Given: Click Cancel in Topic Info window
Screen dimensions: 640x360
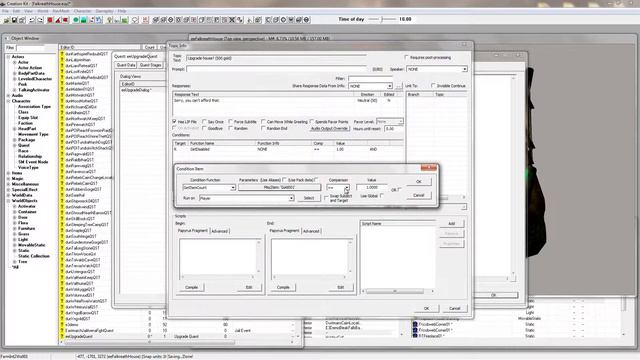Looking at the screenshot, I should 454,309.
